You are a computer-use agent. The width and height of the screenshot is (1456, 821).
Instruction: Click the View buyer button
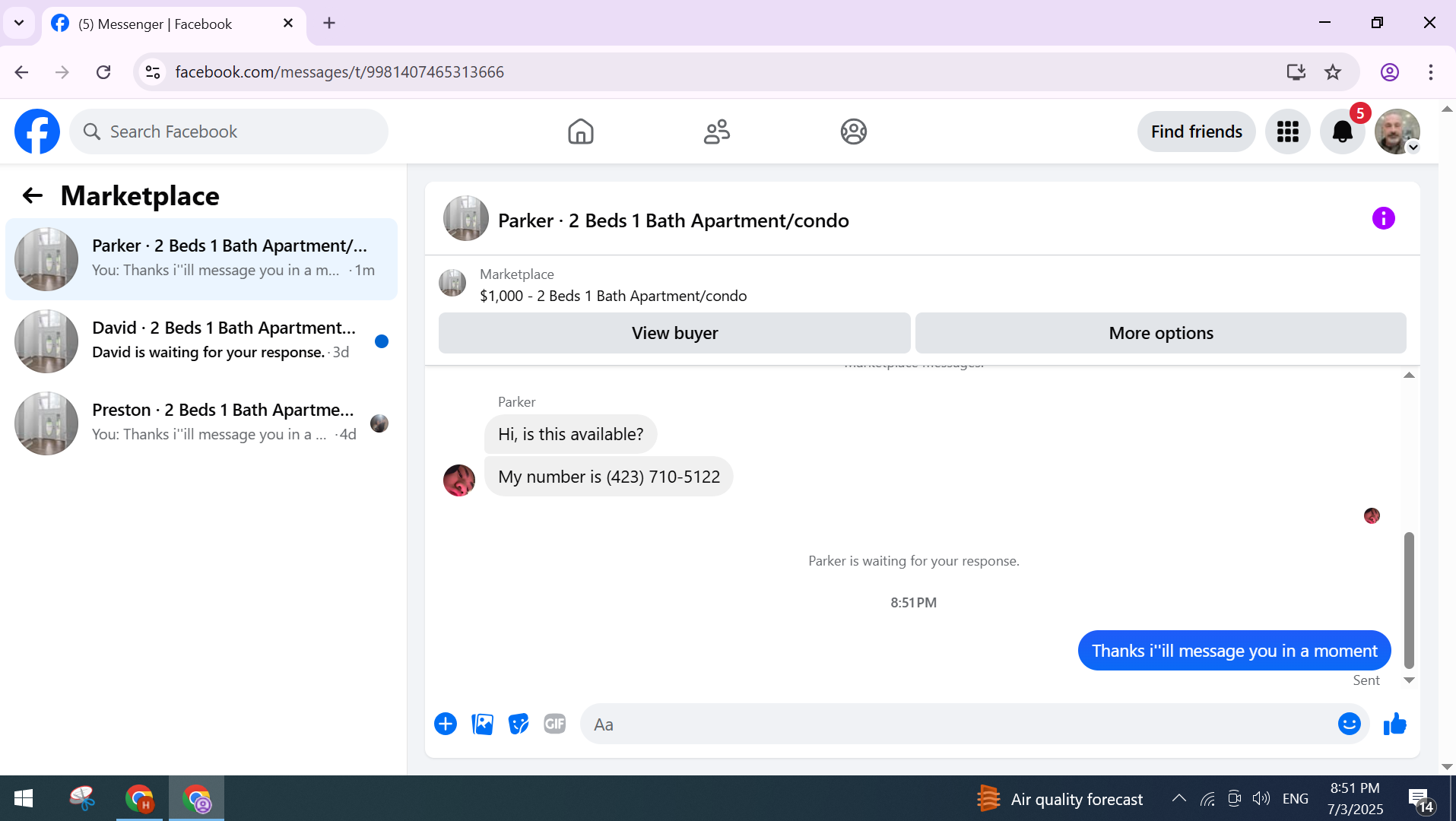[x=674, y=333]
